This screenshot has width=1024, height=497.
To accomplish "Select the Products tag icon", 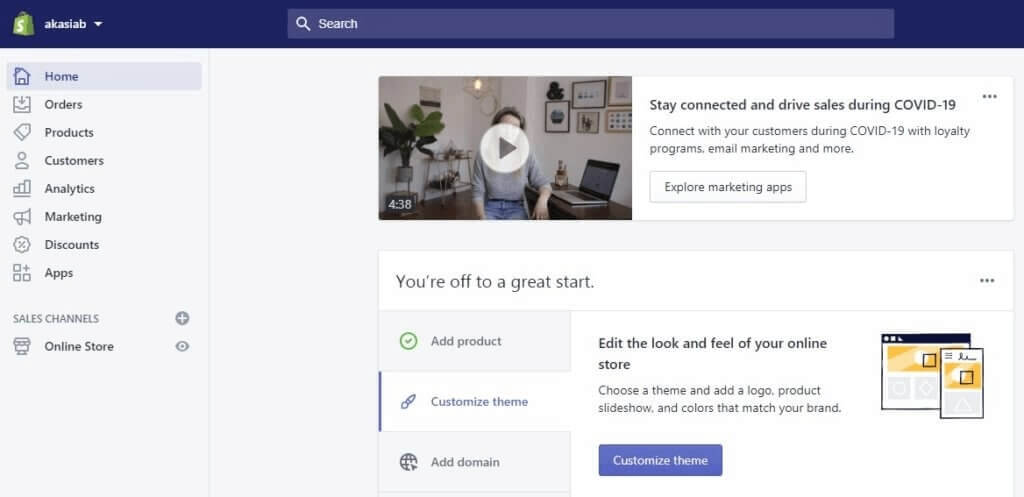I will (22, 132).
